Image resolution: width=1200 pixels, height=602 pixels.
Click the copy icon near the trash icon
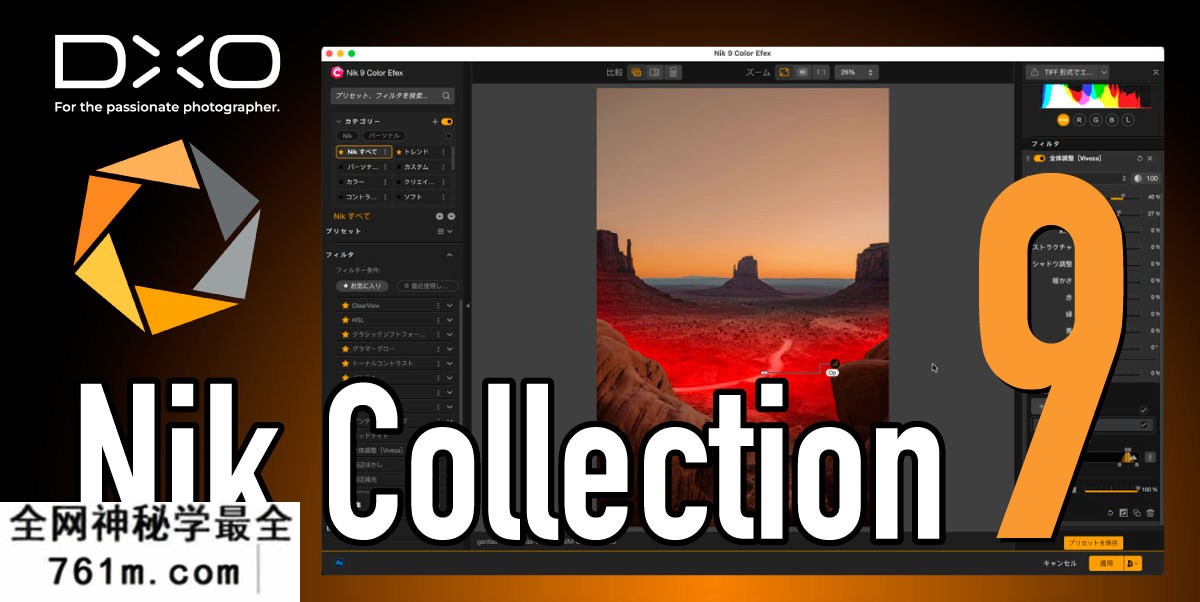click(1137, 513)
